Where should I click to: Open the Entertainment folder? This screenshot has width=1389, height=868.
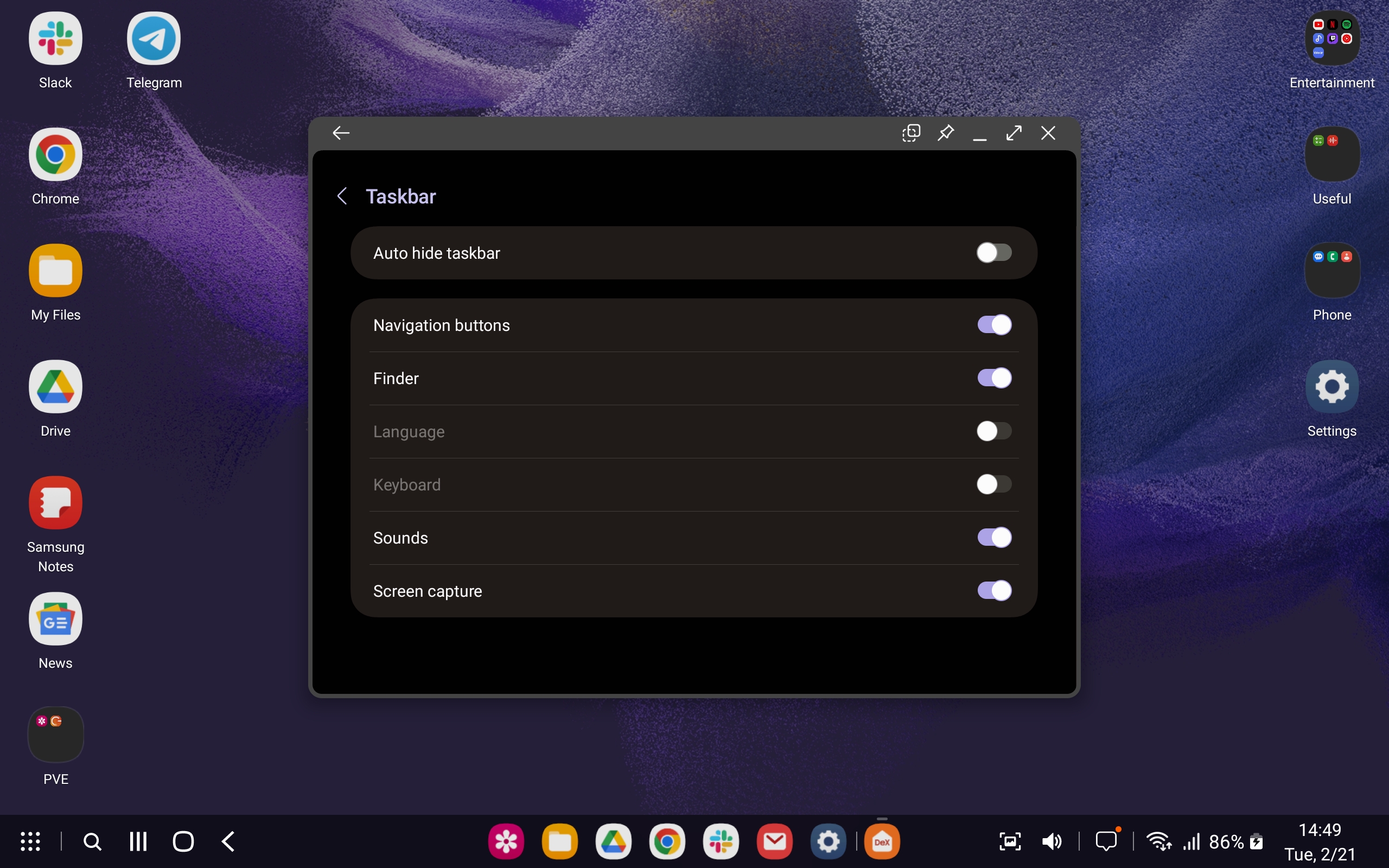(x=1331, y=39)
